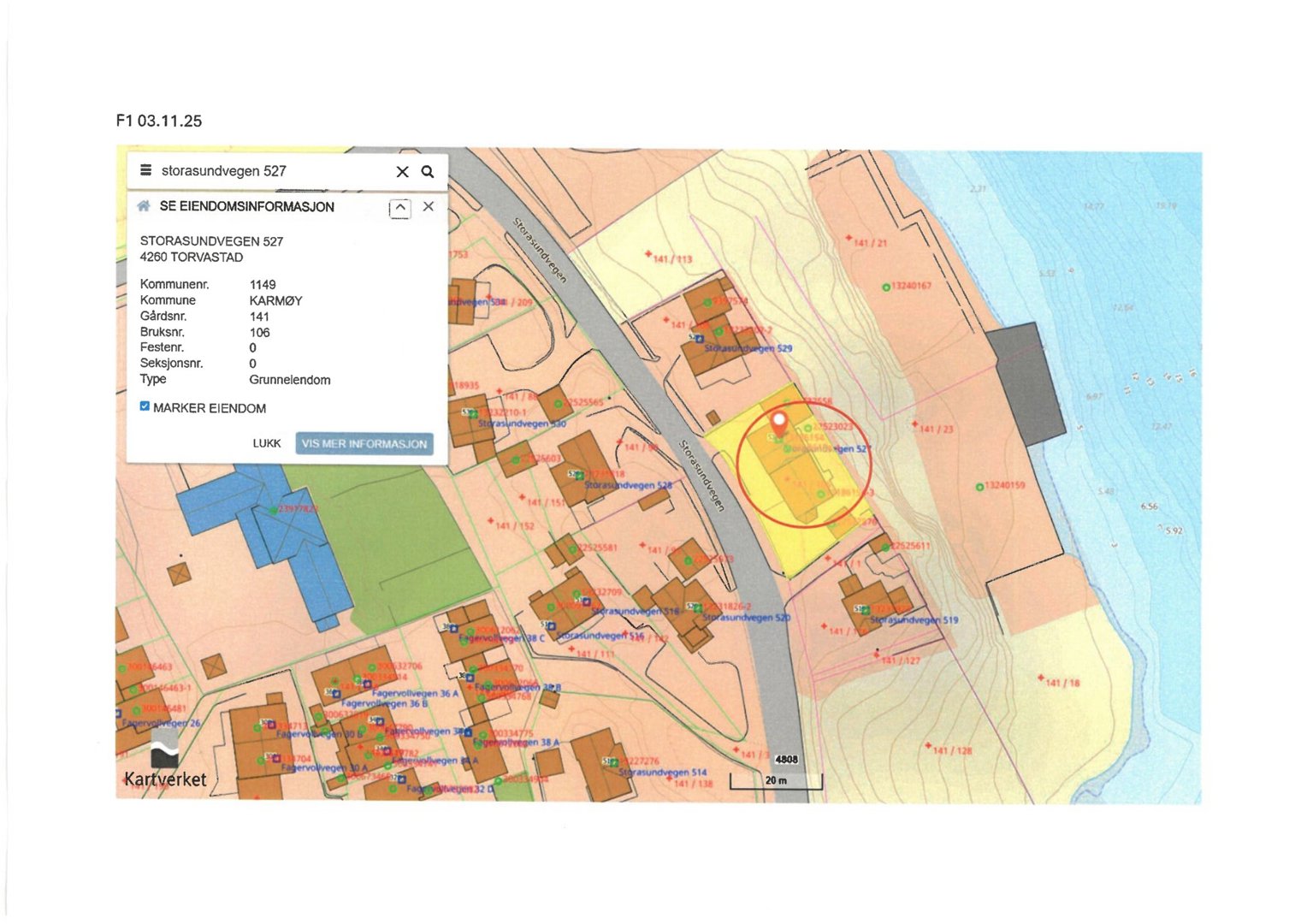Select green building marker 13240167
Viewport: 1307px width, 924px height.
pos(886,287)
